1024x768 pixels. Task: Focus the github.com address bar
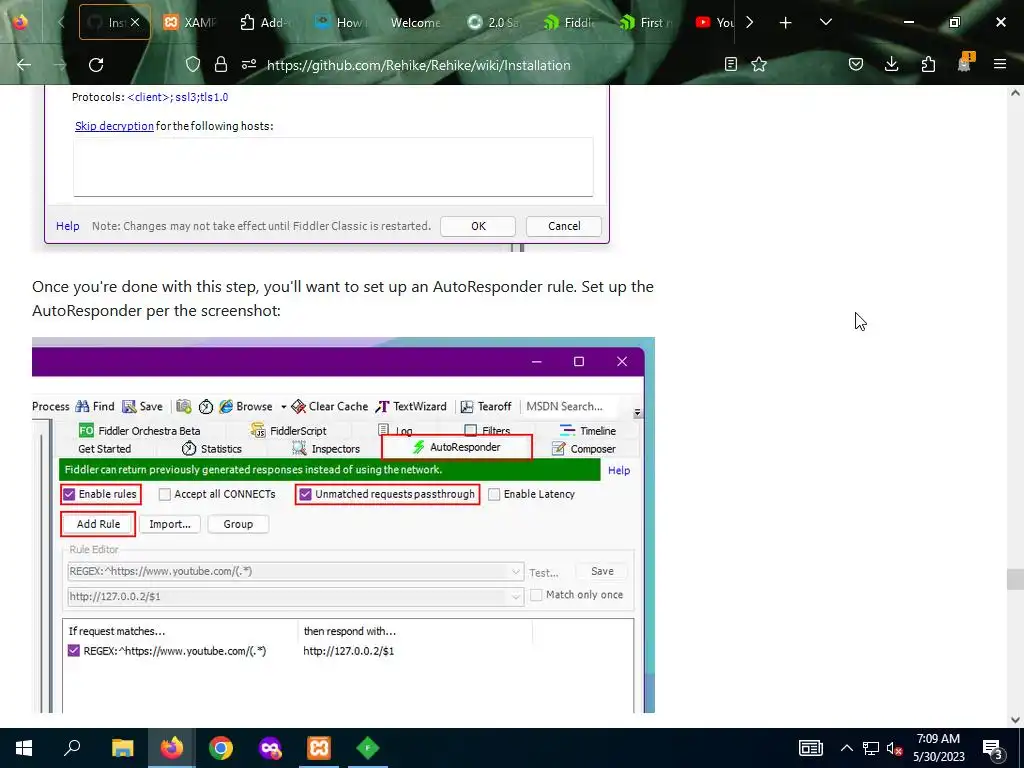(x=419, y=65)
